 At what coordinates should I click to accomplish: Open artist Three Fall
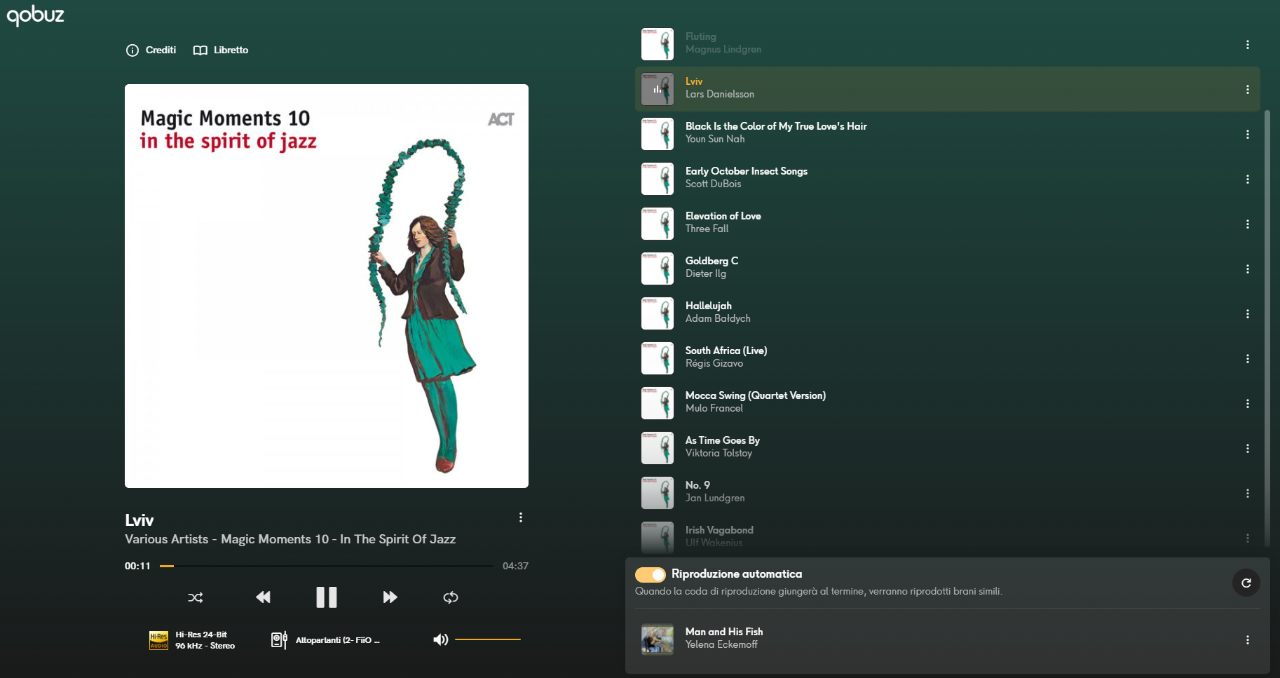[707, 230]
